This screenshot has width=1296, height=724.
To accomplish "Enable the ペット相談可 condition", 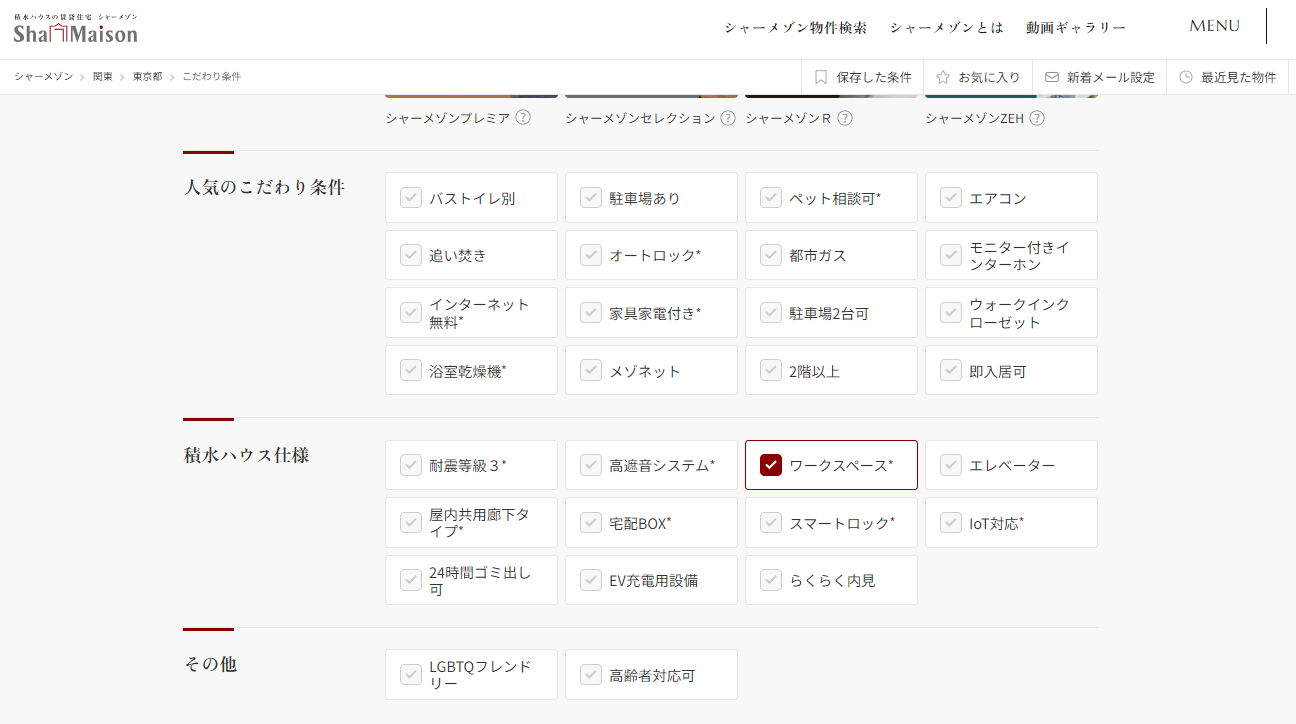I will point(771,198).
